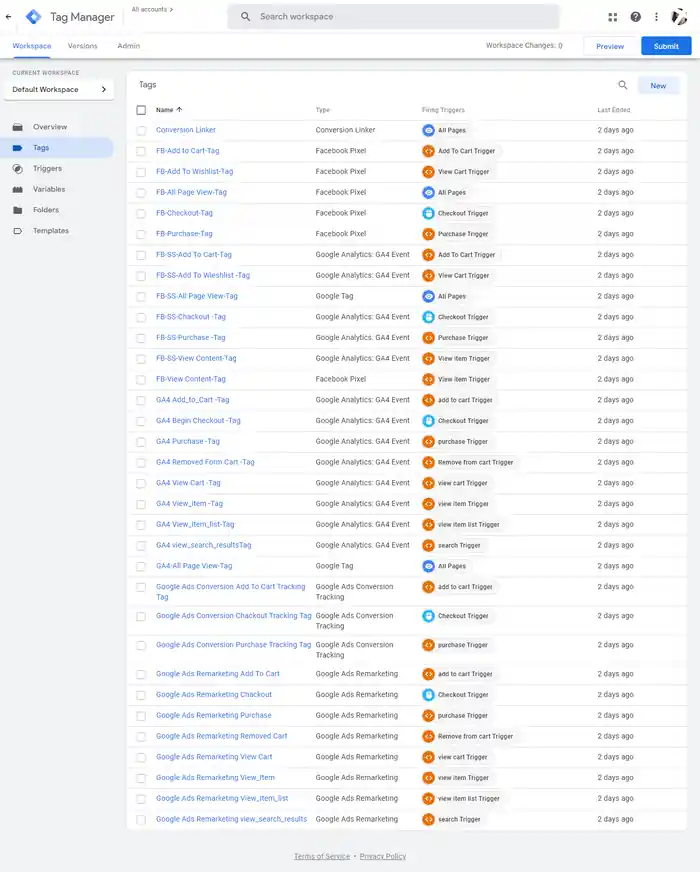Screen dimensions: 700x872
Task: Select Tags in the sidebar
Action: pyautogui.click(x=58, y=147)
